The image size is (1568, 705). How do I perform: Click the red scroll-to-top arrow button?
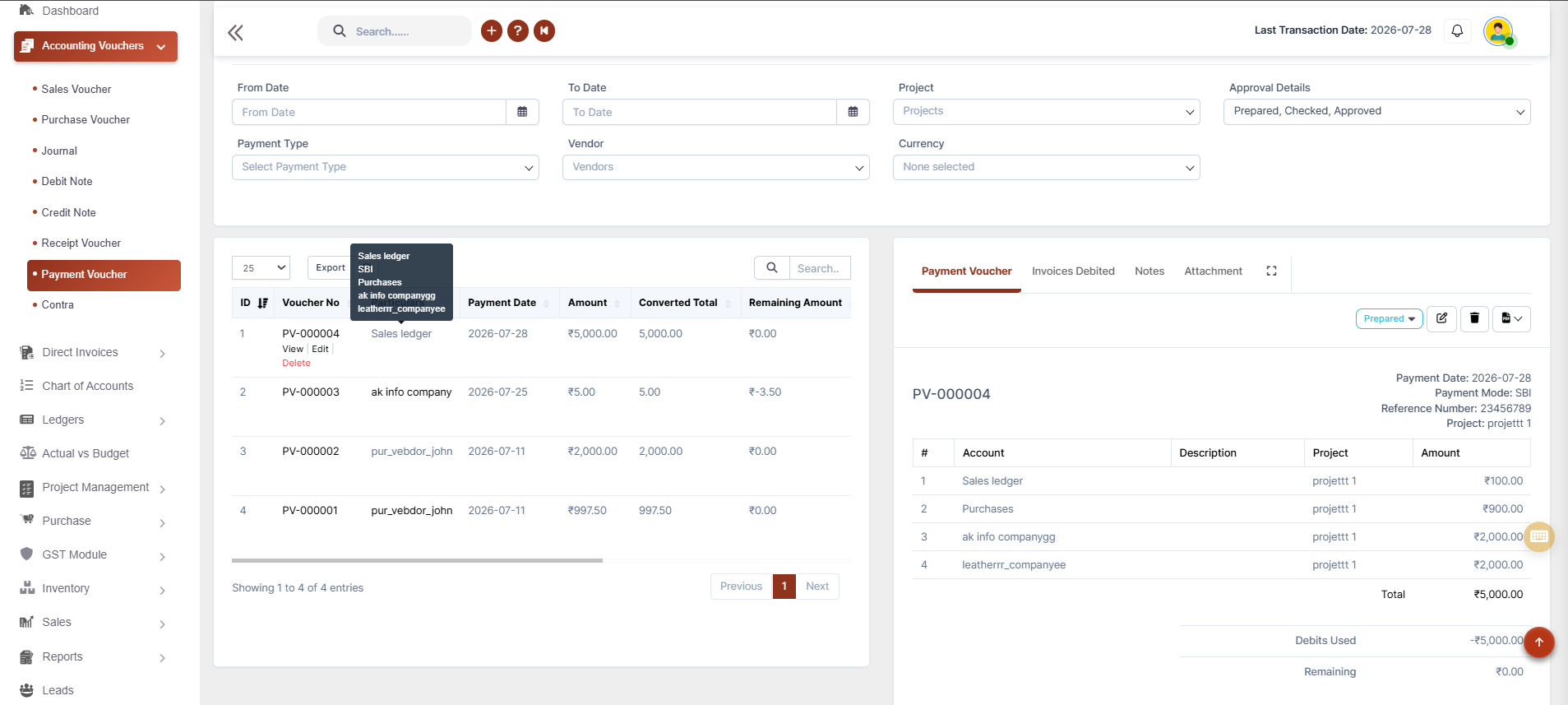point(1539,642)
